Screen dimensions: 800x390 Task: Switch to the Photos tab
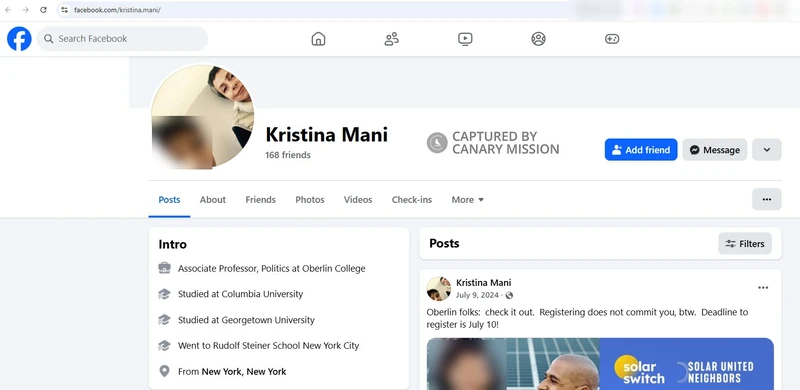pyautogui.click(x=310, y=200)
